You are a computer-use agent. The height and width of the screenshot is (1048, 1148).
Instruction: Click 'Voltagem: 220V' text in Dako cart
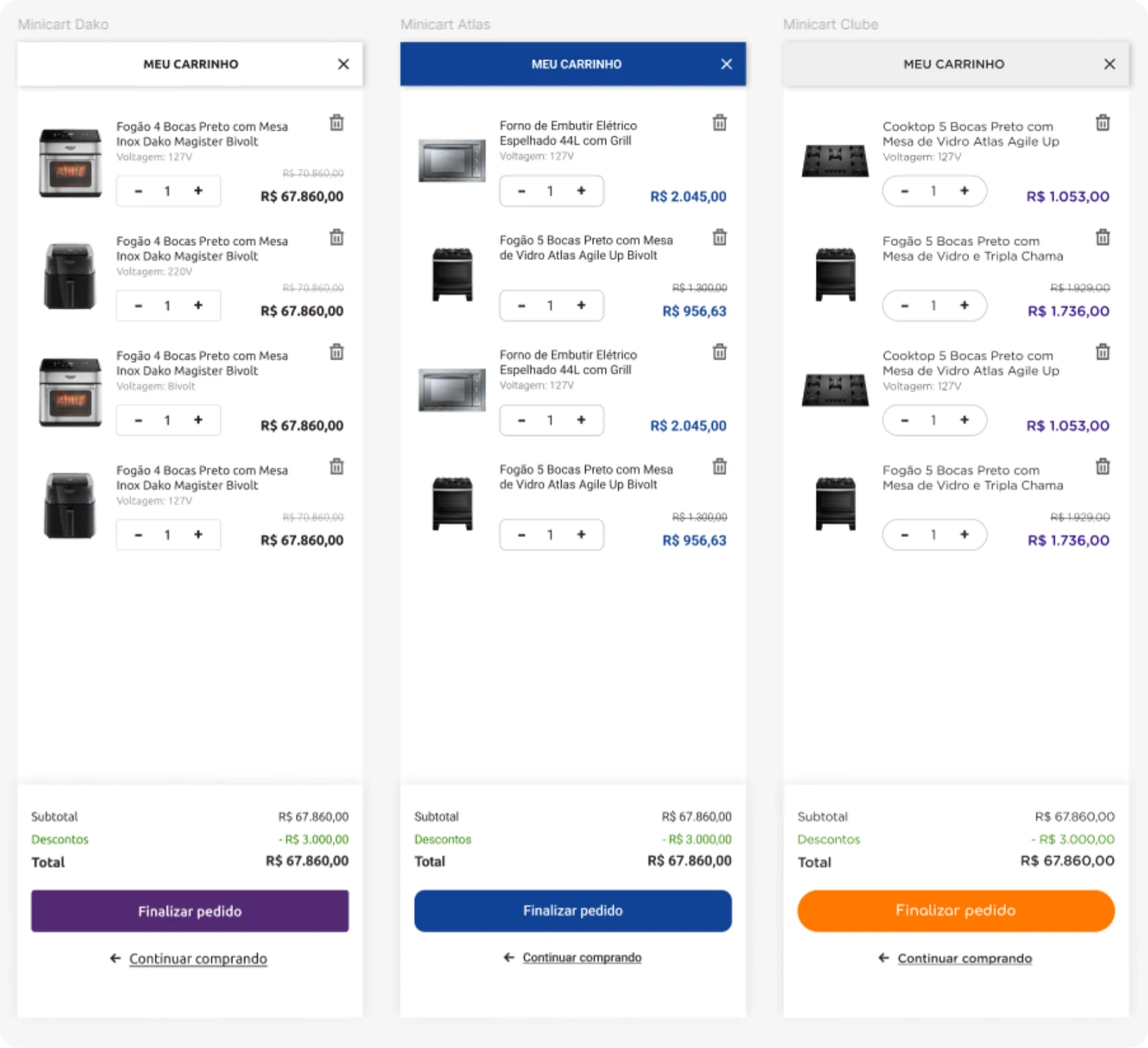click(x=154, y=271)
